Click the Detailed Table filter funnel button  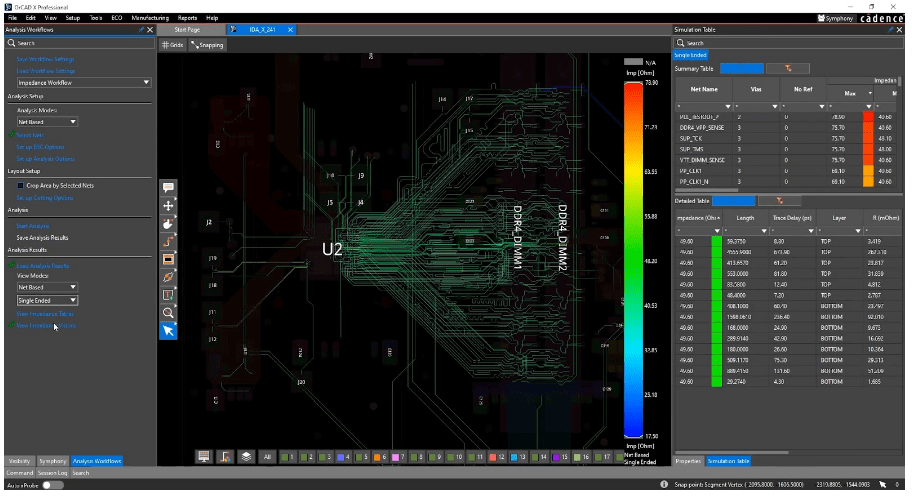click(x=779, y=201)
